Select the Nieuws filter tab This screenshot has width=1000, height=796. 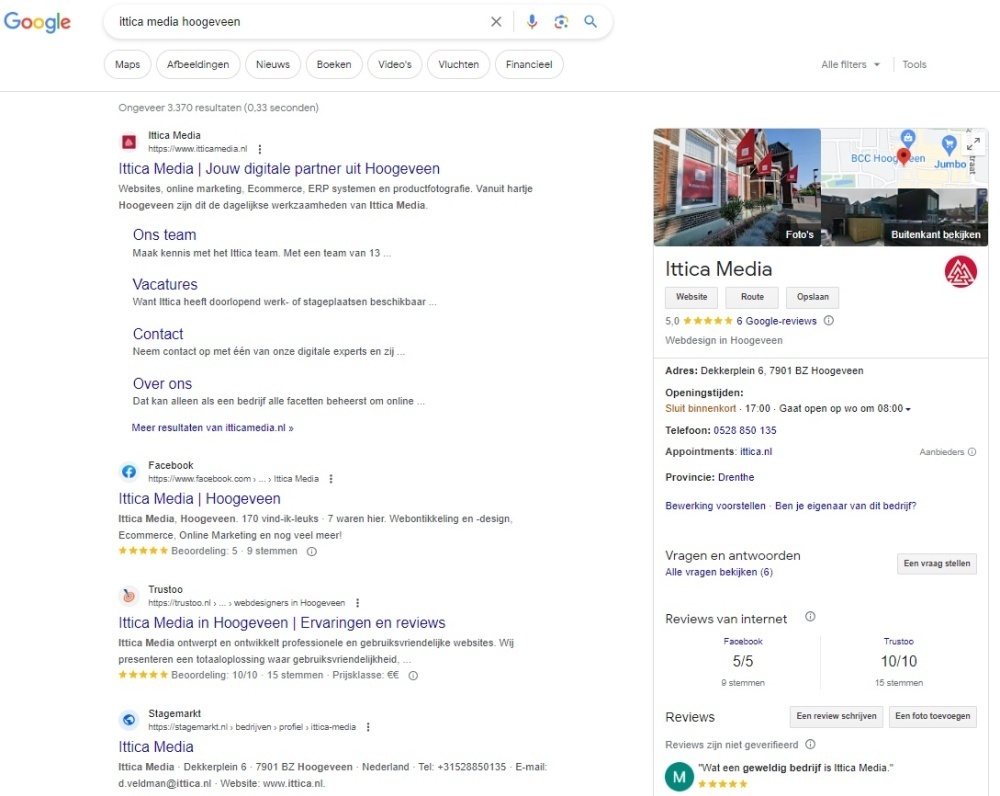coord(272,65)
